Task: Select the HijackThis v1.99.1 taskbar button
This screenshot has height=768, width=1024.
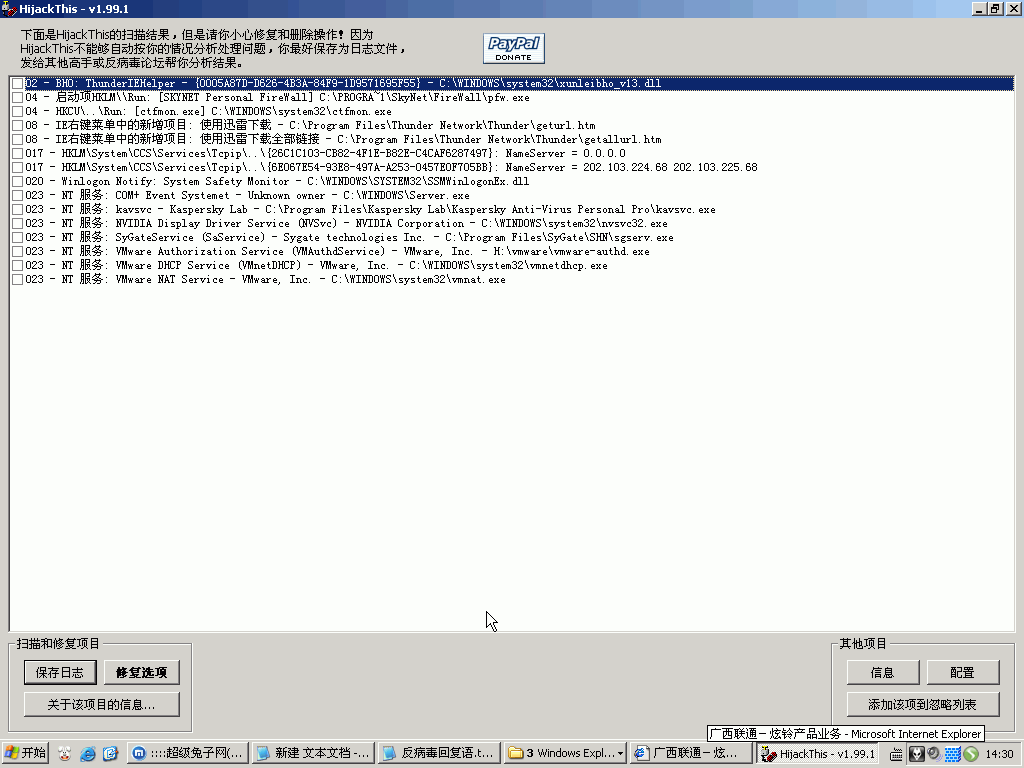Action: [x=818, y=753]
